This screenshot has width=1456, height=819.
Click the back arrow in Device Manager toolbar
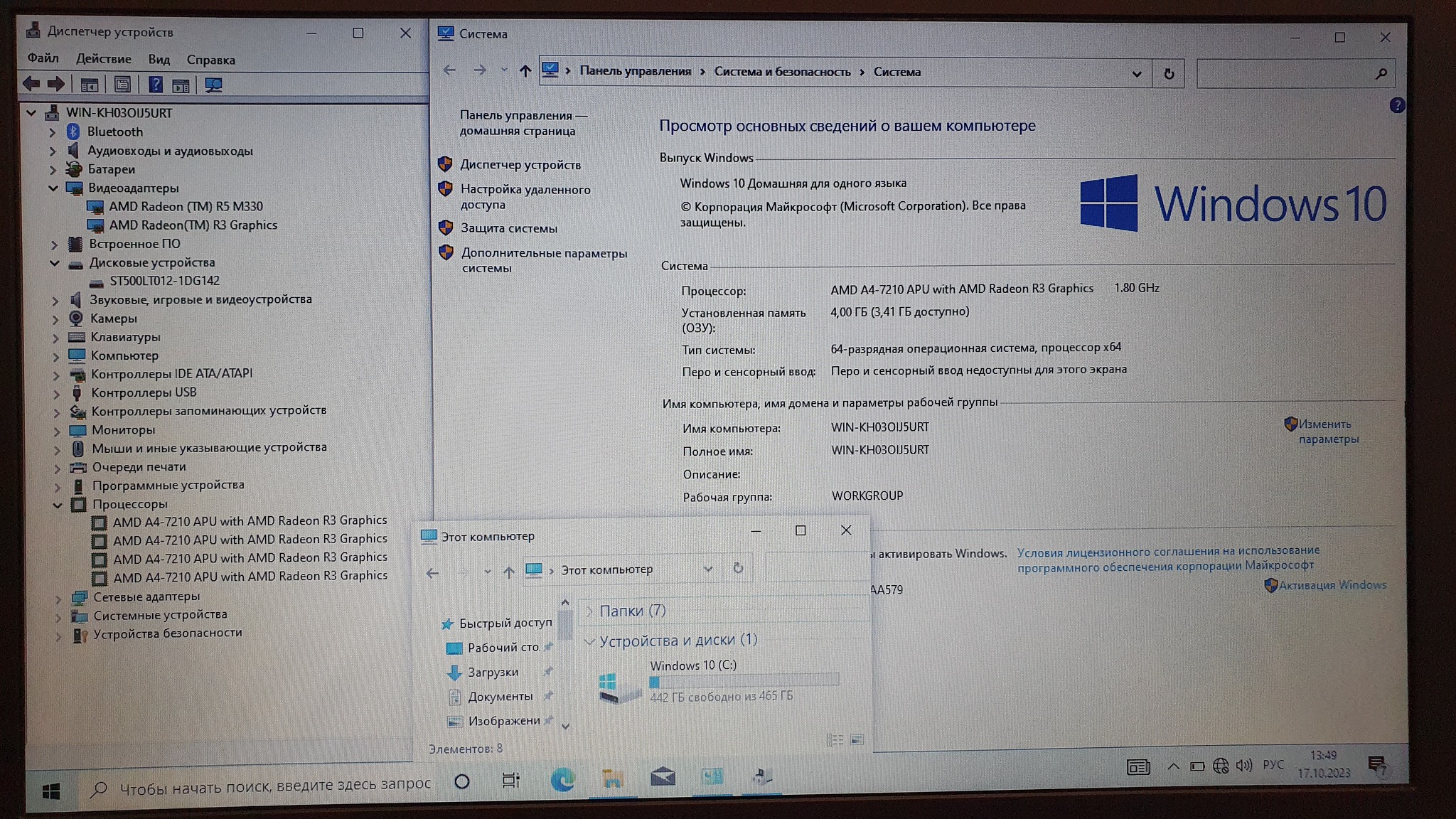tap(31, 84)
